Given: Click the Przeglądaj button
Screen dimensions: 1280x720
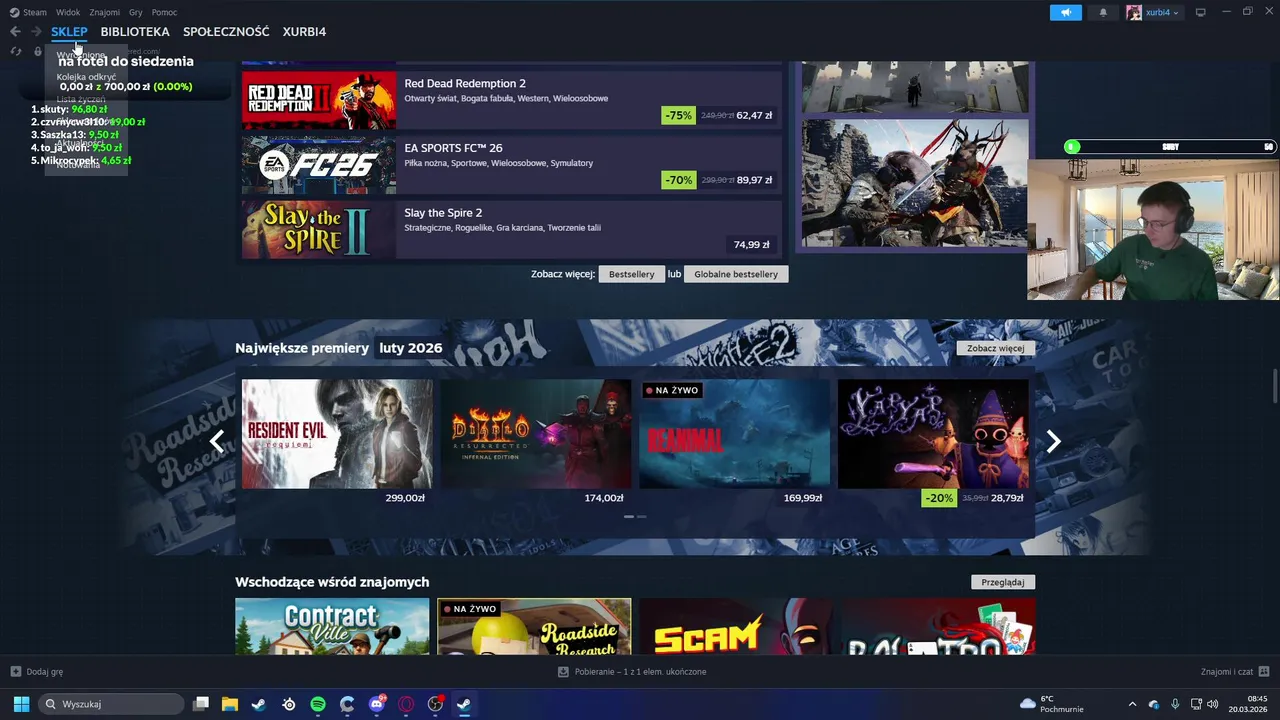Looking at the screenshot, I should click(x=1003, y=582).
